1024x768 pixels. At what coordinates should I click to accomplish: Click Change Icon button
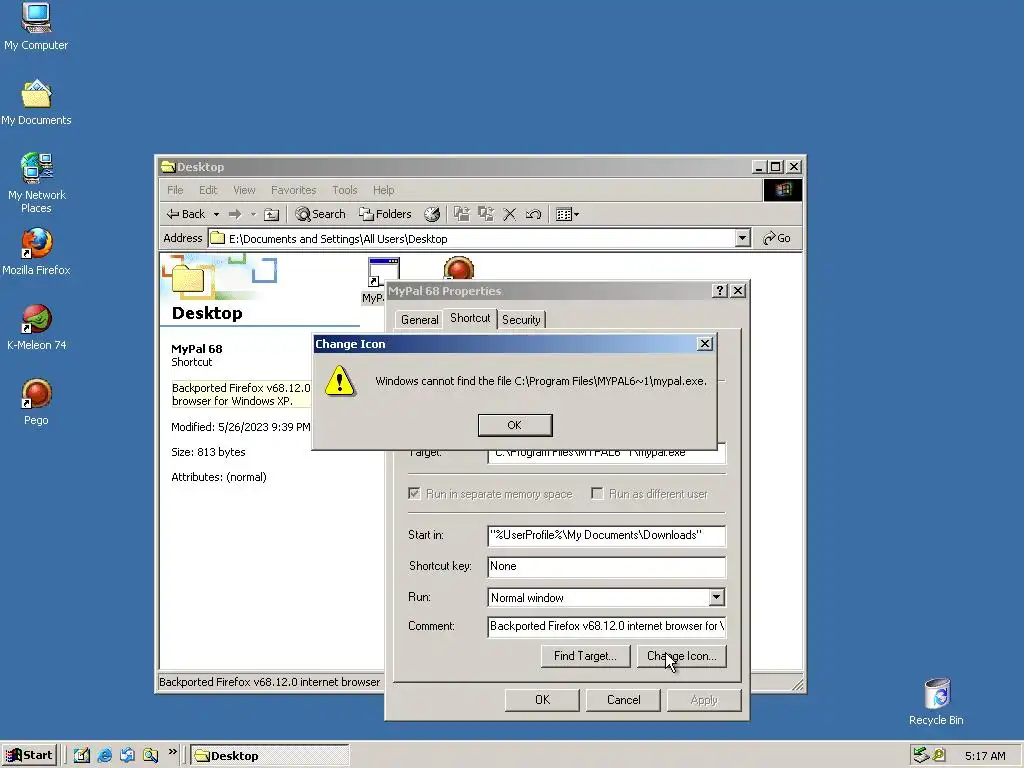[681, 656]
